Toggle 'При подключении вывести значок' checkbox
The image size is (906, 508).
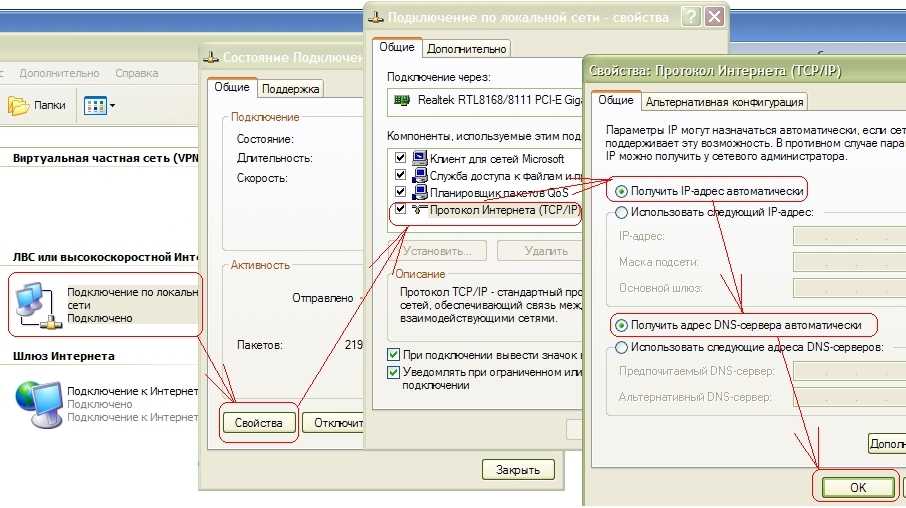393,355
